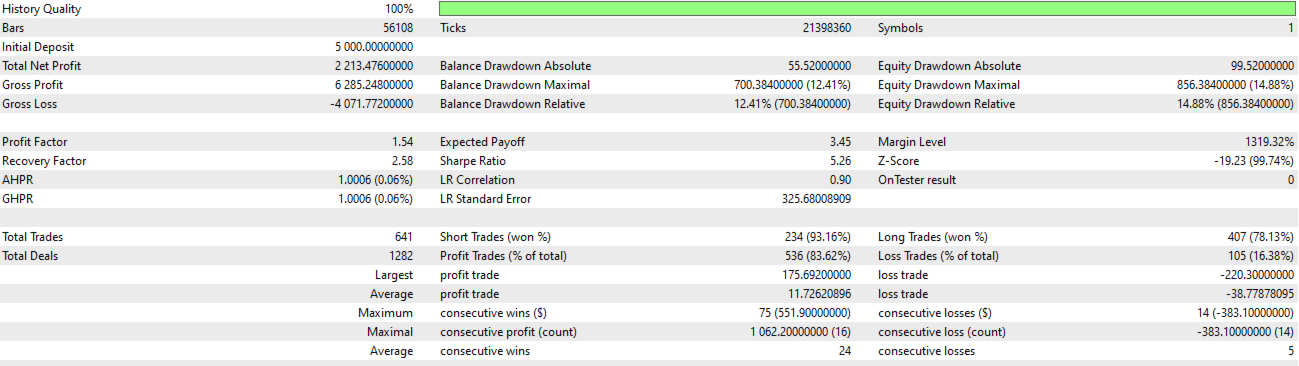1299x366 pixels.
Task: Select the Short Trades (won %) value
Action: pyautogui.click(x=817, y=237)
